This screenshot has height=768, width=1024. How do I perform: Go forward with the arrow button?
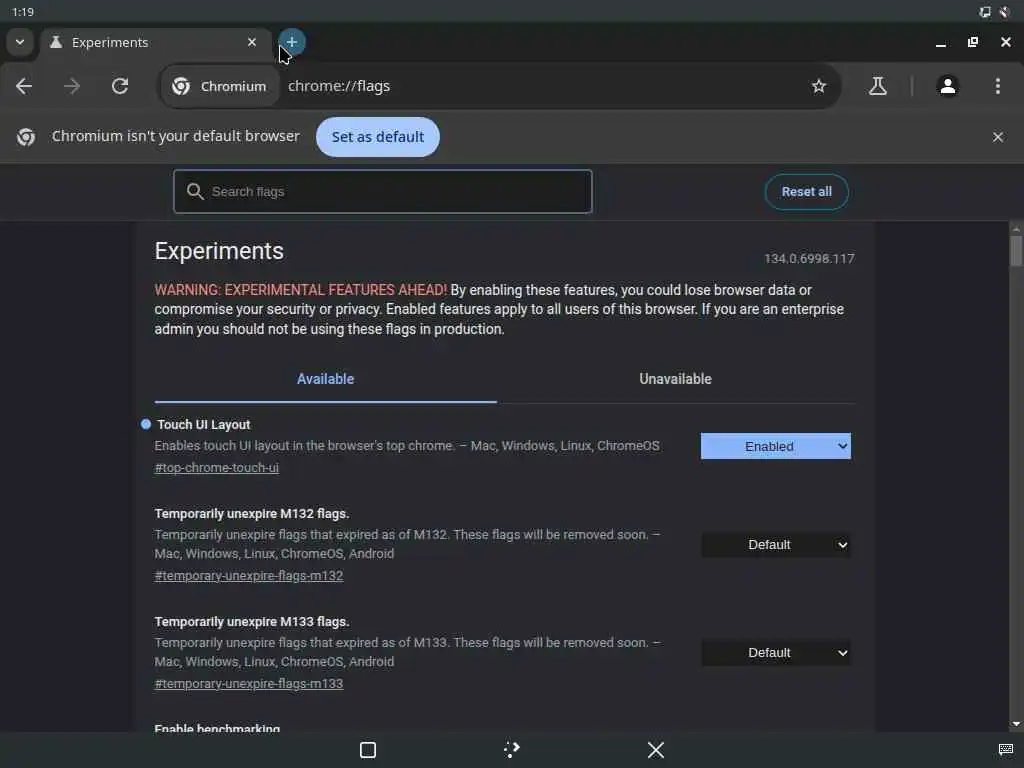[x=72, y=86]
